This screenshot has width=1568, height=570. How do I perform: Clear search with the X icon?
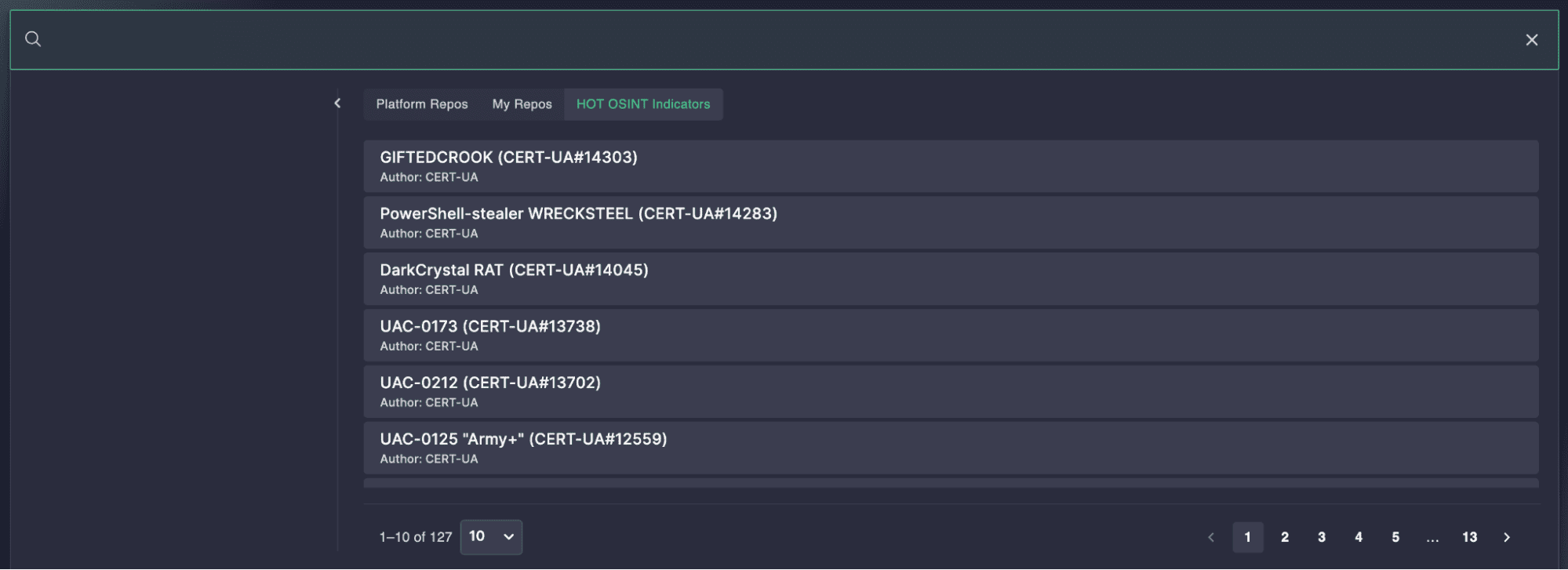pyautogui.click(x=1531, y=40)
